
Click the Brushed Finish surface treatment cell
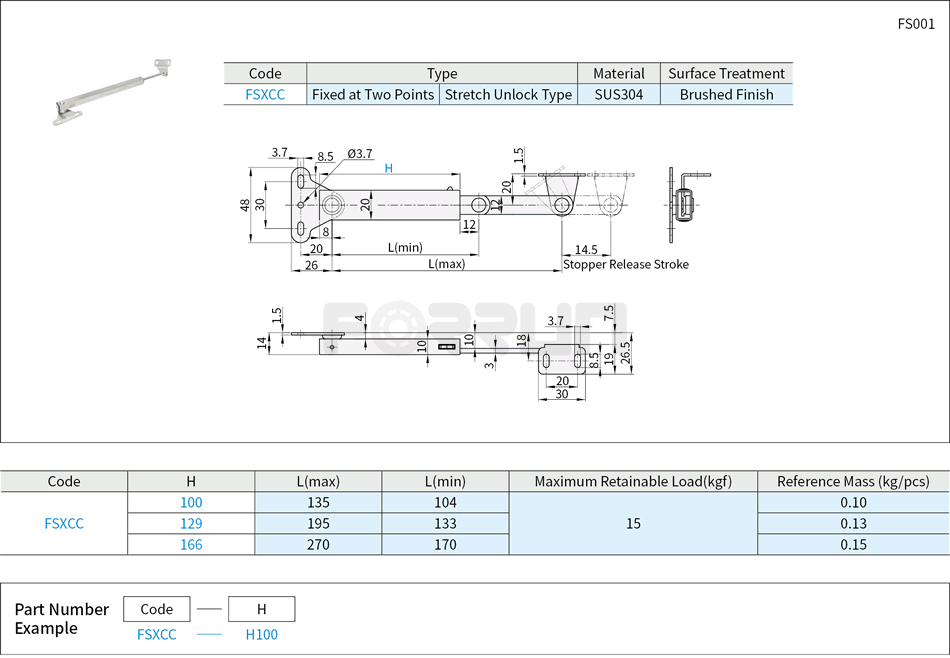(x=725, y=94)
